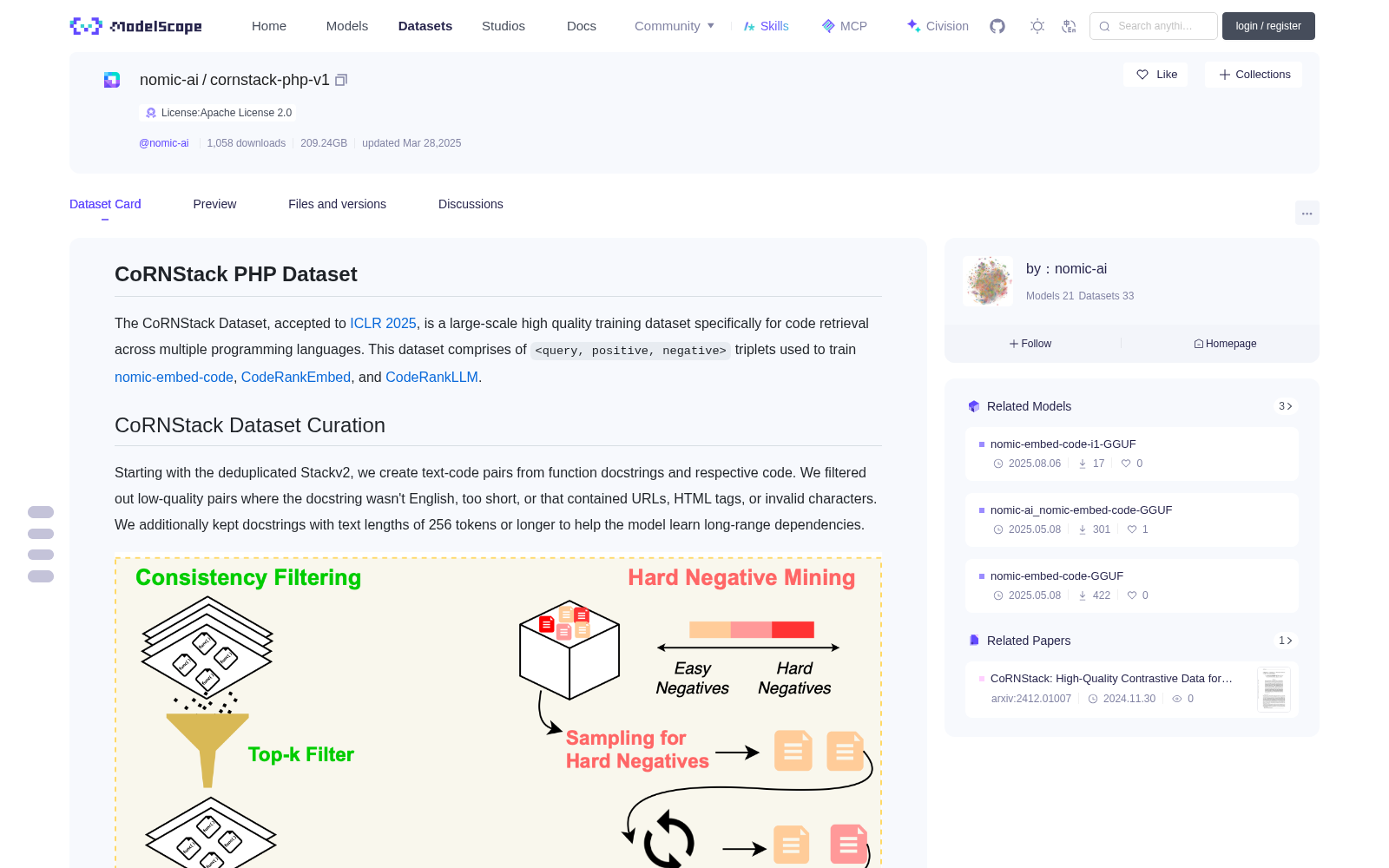The image size is (1389, 868).
Task: Follow the nomic-ai organization
Action: [1030, 344]
